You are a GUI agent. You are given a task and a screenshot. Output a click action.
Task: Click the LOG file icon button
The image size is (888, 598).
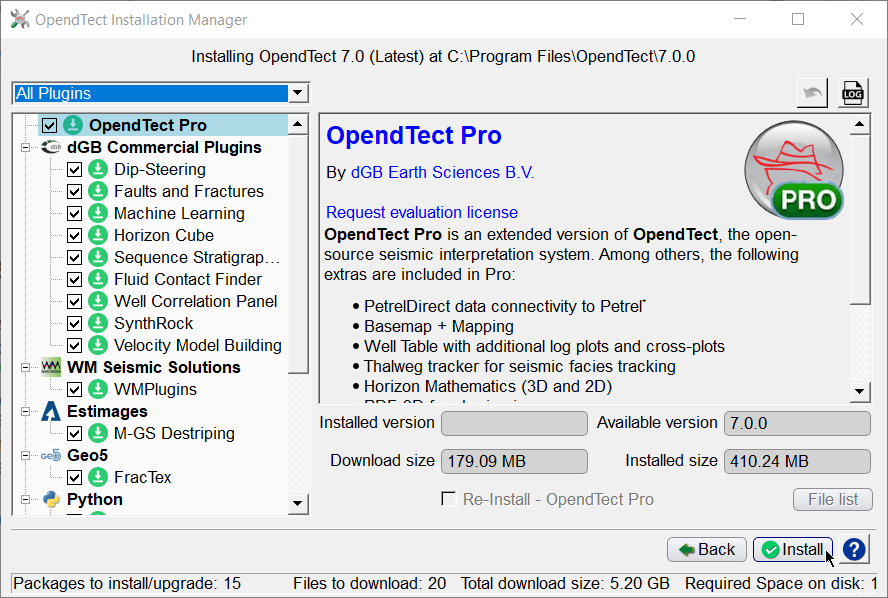pos(853,93)
